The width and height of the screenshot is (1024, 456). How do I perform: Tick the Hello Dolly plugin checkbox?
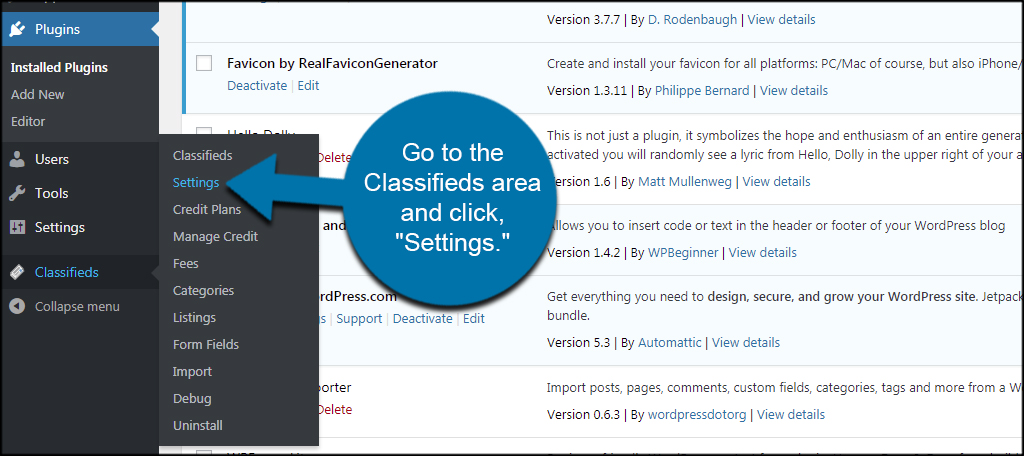coord(204,131)
